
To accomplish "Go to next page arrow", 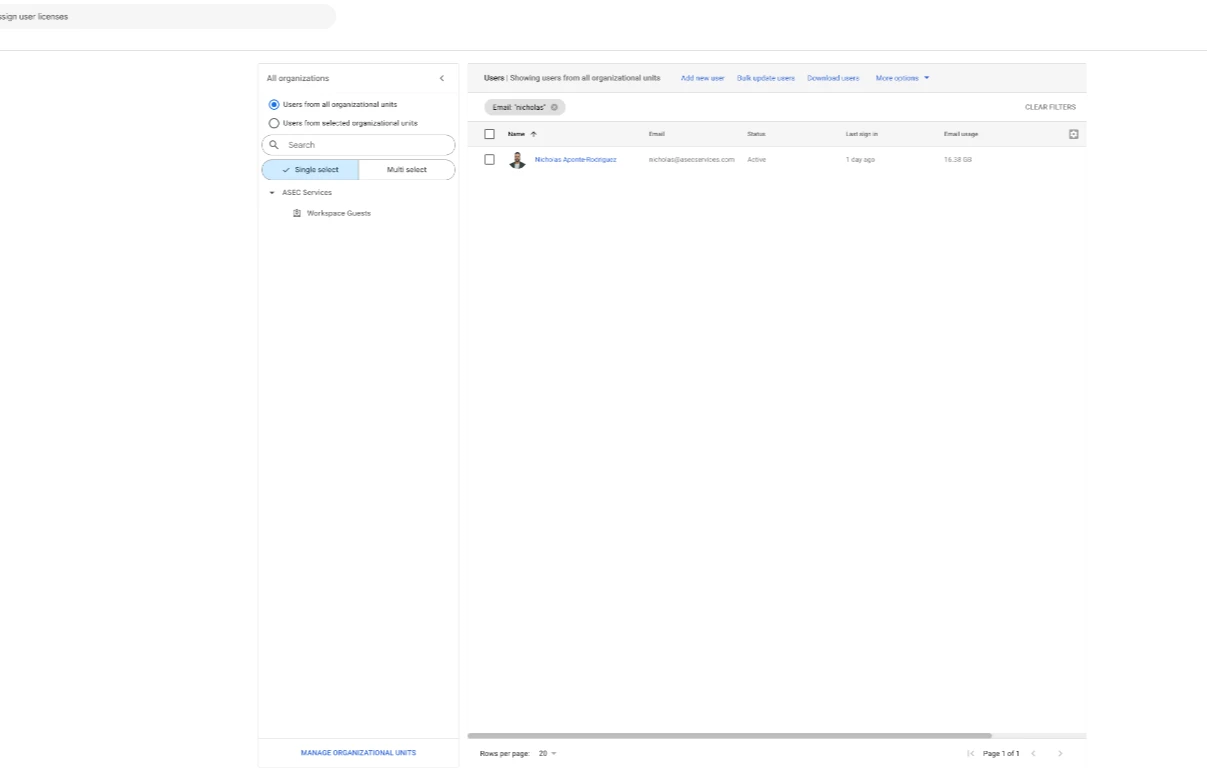I will point(1060,753).
